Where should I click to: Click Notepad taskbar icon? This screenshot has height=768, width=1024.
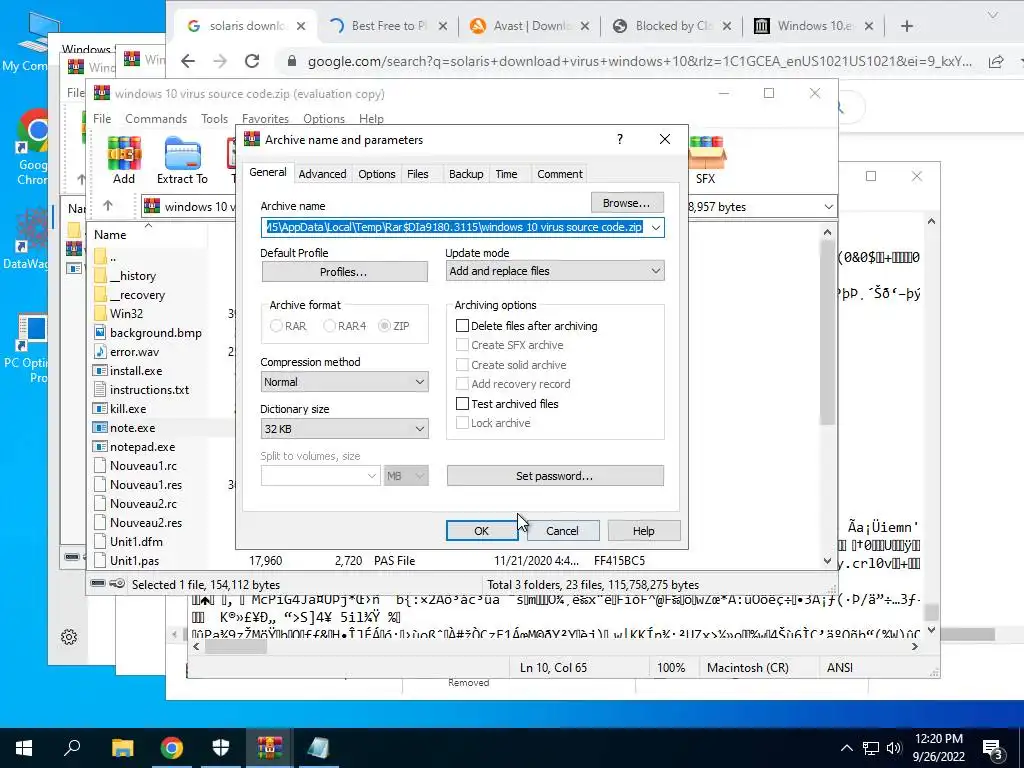319,748
